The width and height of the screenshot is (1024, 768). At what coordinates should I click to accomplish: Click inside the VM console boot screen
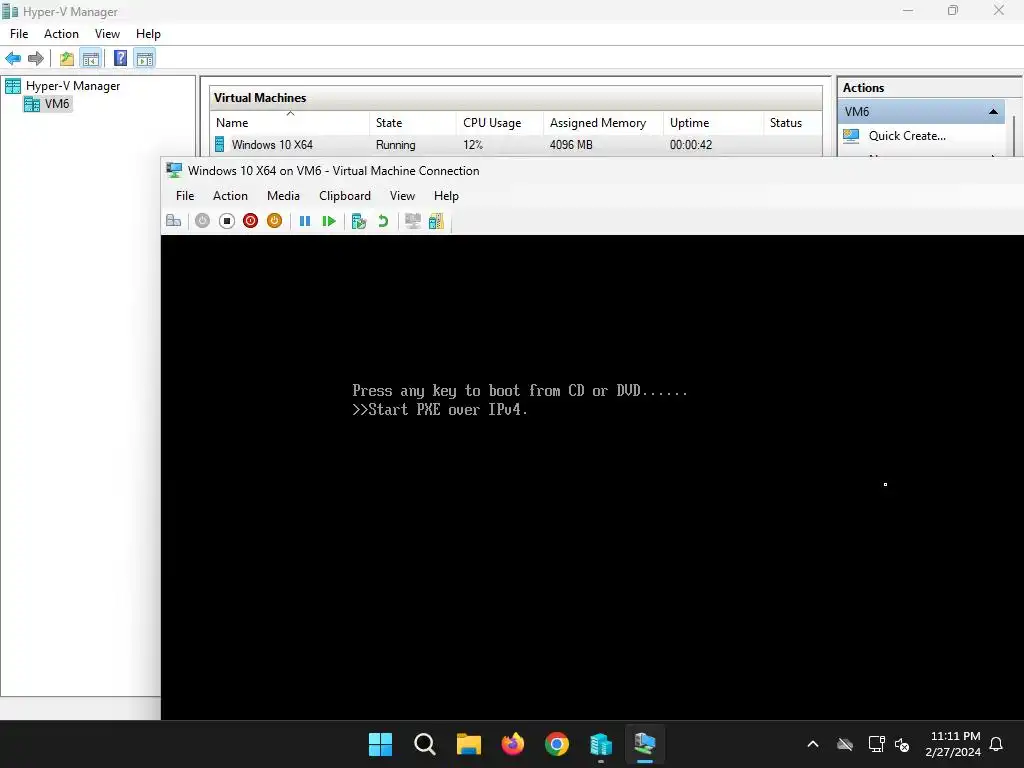pos(592,477)
